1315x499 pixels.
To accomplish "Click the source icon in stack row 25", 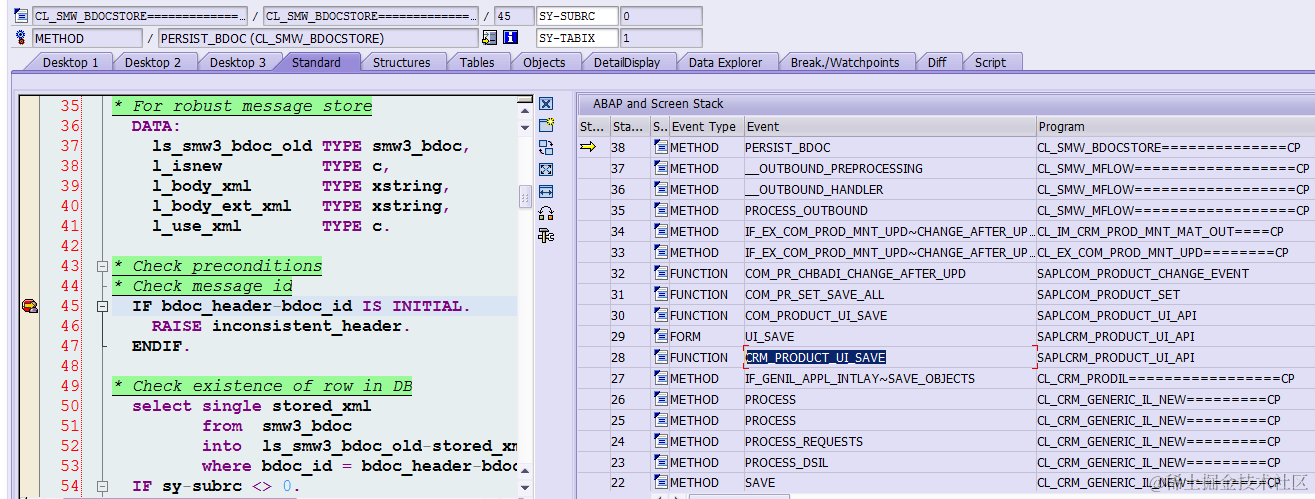I will pos(660,420).
